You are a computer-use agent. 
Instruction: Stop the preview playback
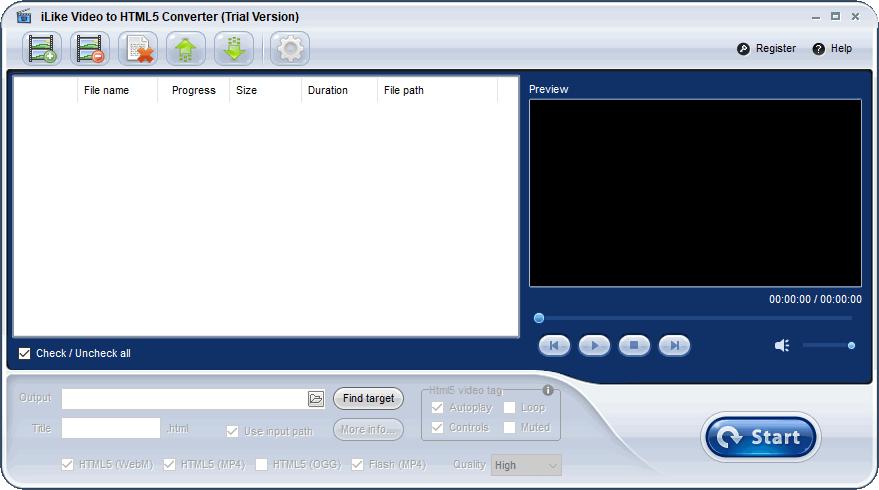point(634,345)
